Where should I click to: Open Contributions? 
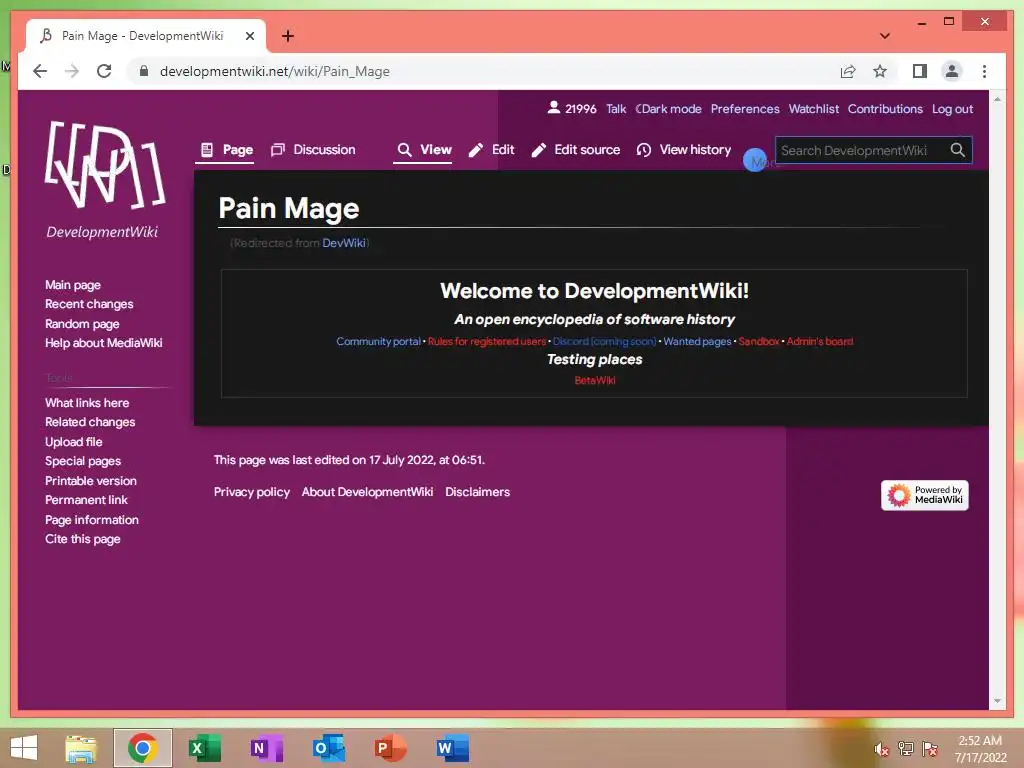point(885,108)
